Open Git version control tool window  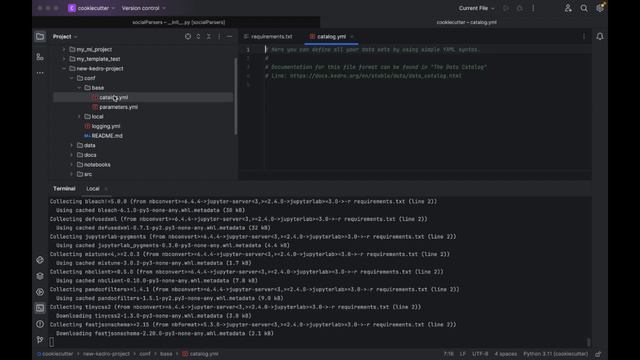coord(40,340)
